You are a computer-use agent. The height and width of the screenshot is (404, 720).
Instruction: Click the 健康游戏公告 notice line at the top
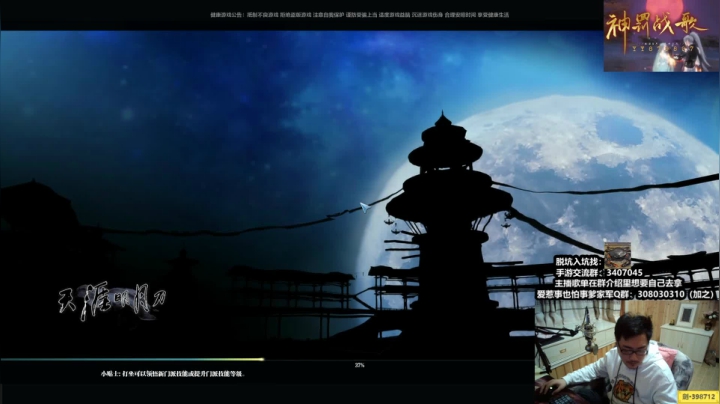(360, 15)
